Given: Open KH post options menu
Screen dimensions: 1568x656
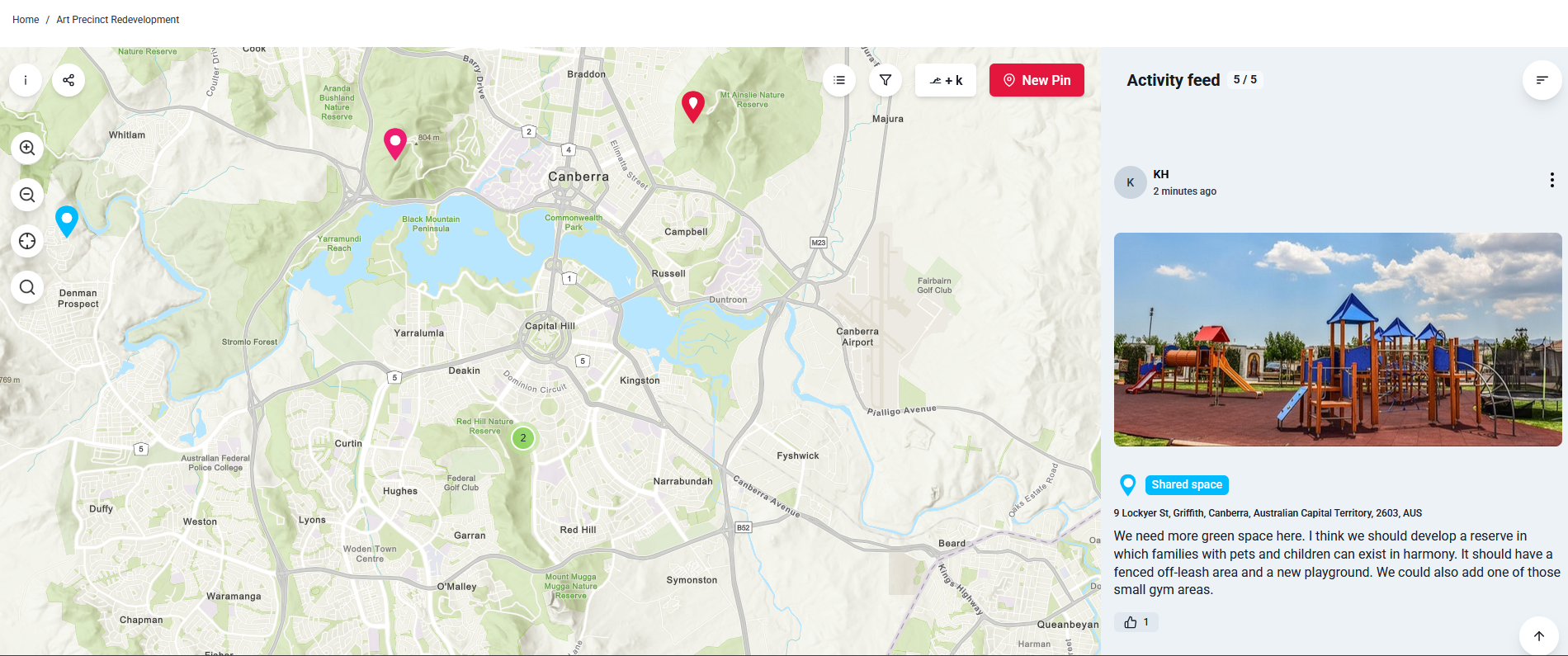Looking at the screenshot, I should (x=1551, y=180).
